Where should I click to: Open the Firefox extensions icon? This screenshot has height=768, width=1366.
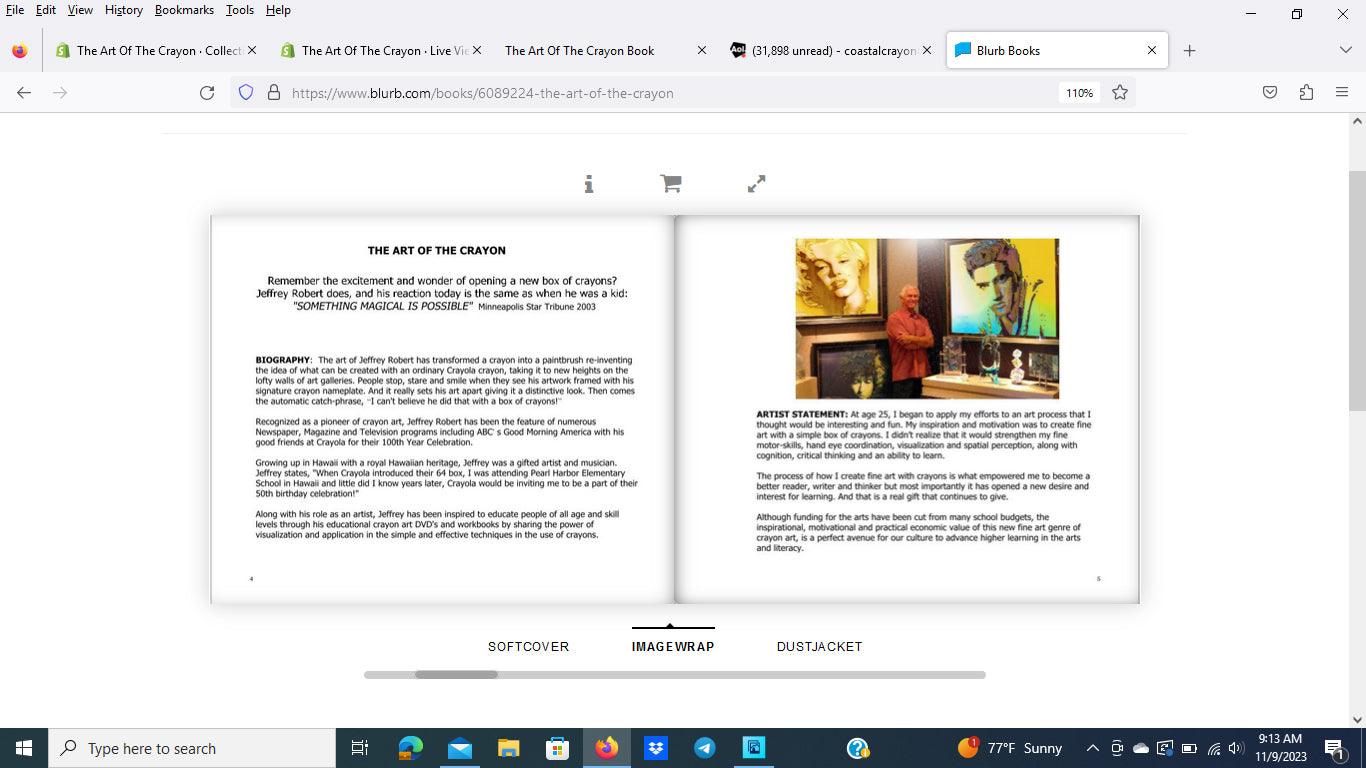pyautogui.click(x=1306, y=93)
